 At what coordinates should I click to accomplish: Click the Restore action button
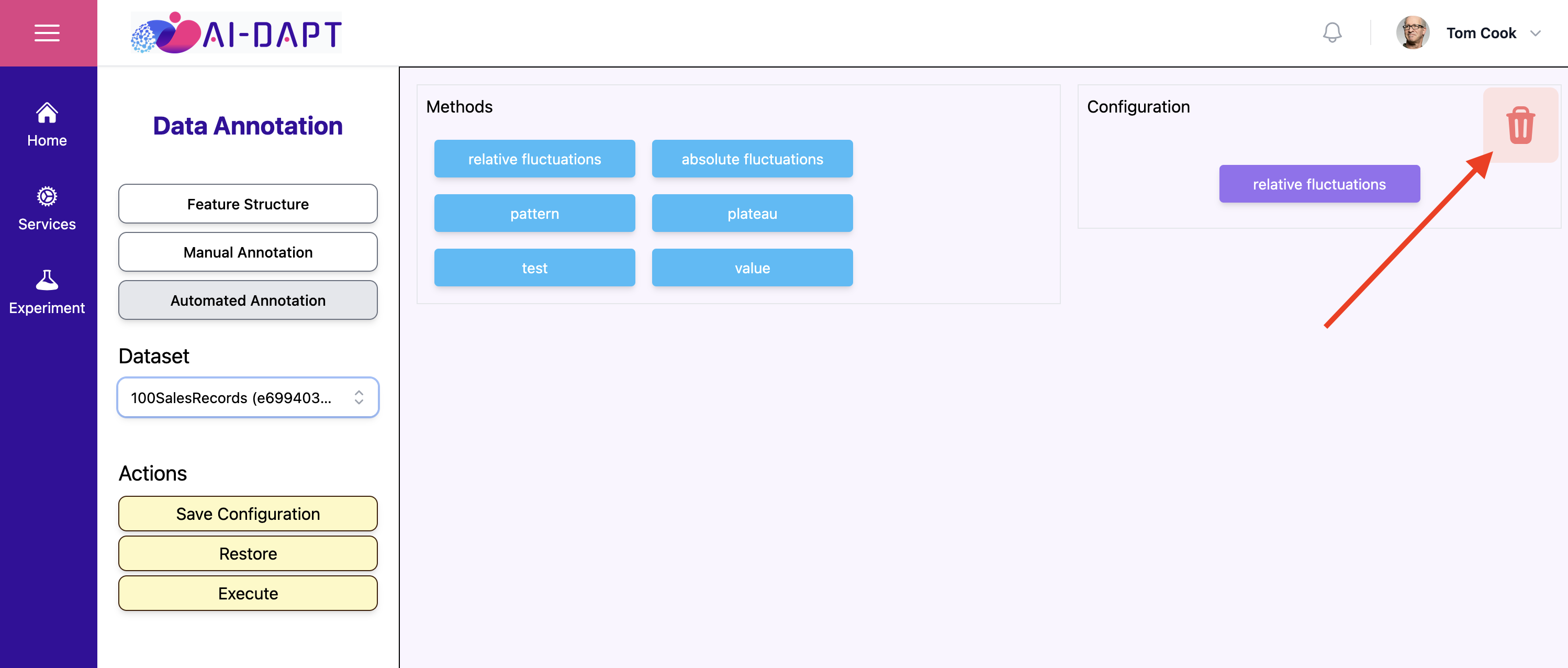(x=248, y=553)
